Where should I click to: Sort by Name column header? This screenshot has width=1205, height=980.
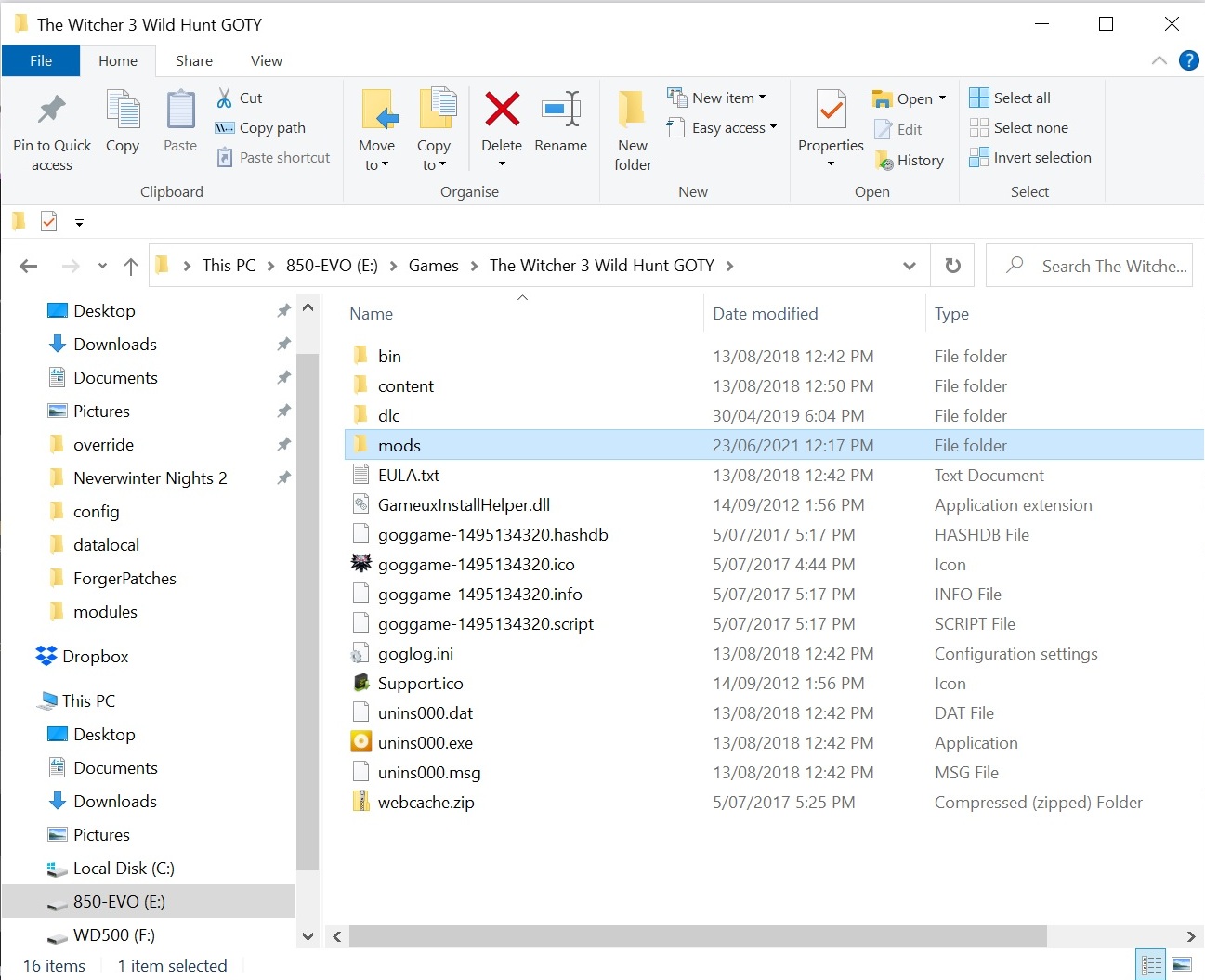click(372, 313)
